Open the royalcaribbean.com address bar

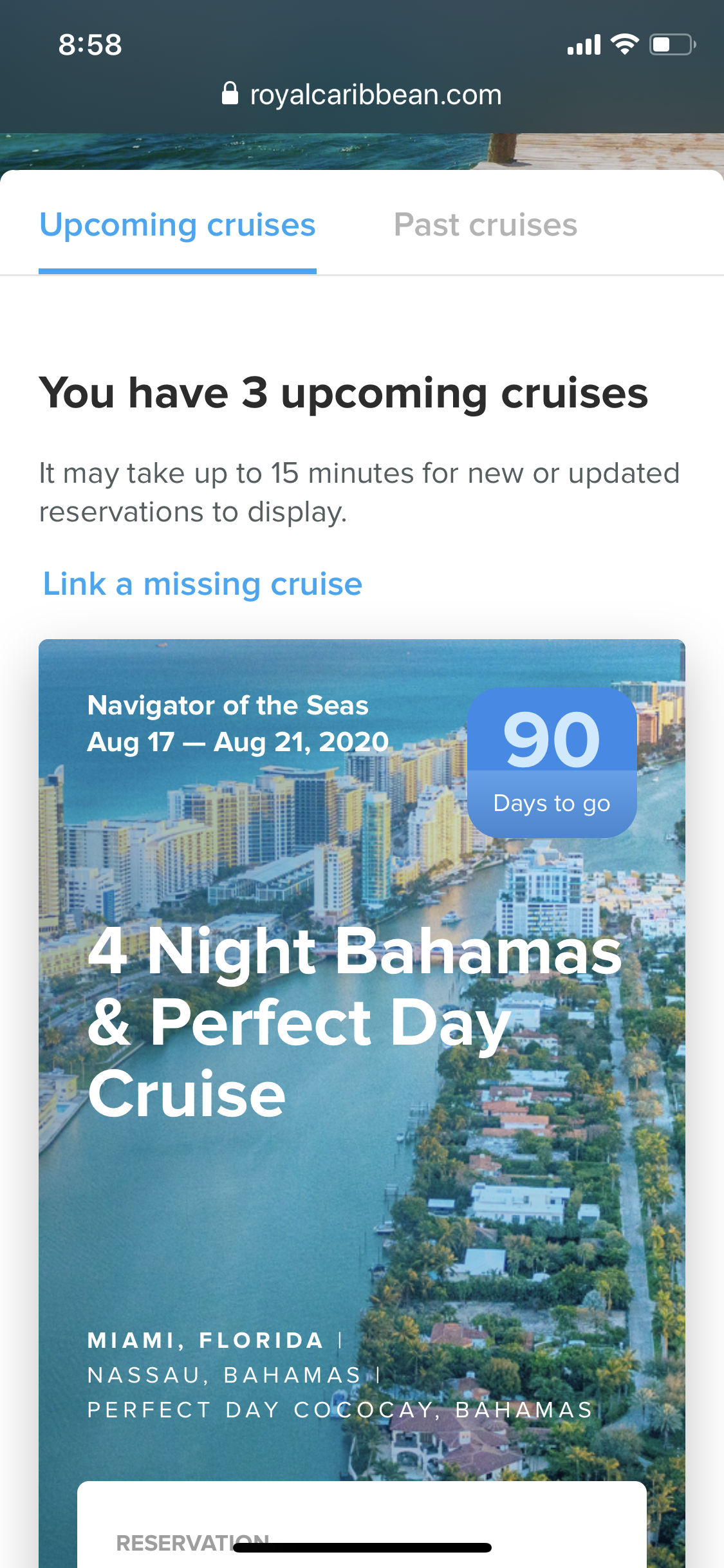(375, 95)
